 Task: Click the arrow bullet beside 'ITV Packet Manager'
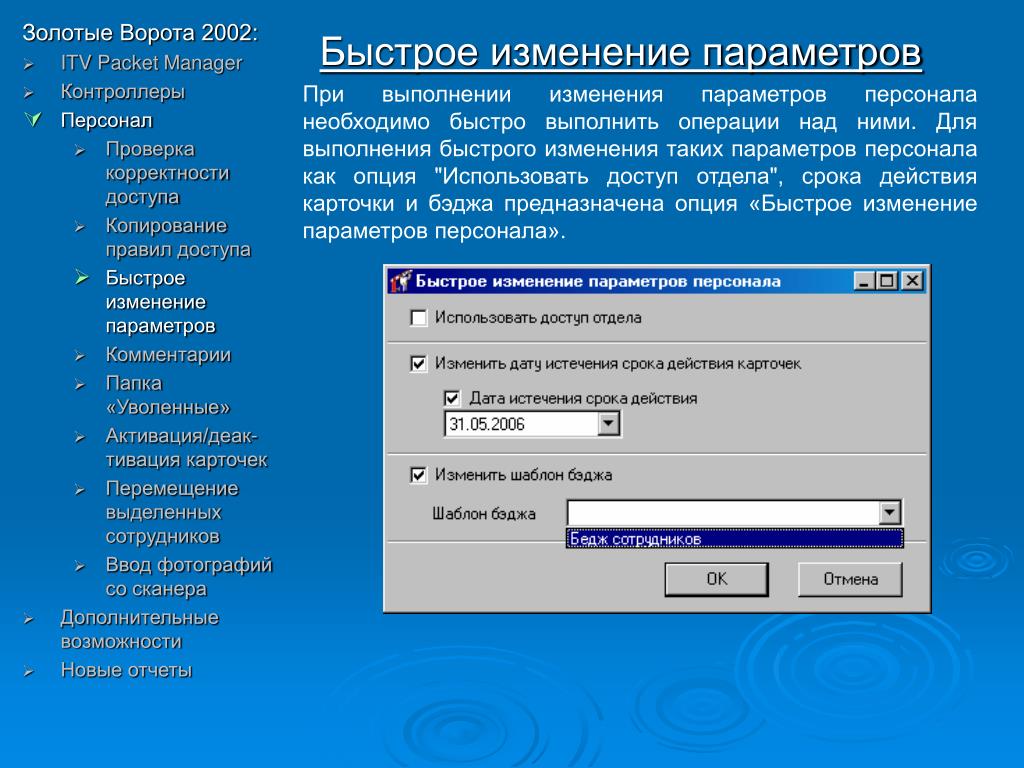(29, 64)
